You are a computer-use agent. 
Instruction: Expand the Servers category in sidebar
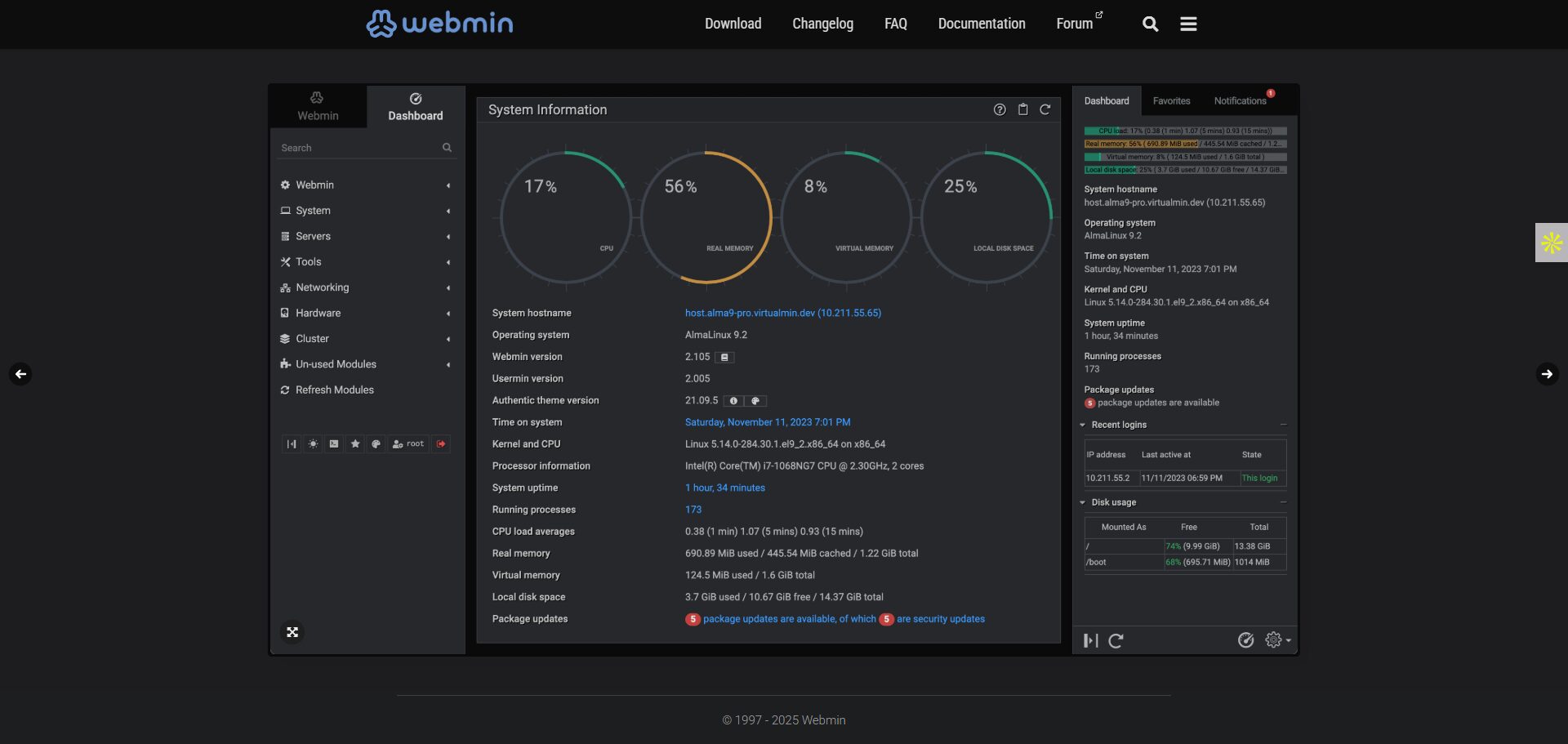313,236
